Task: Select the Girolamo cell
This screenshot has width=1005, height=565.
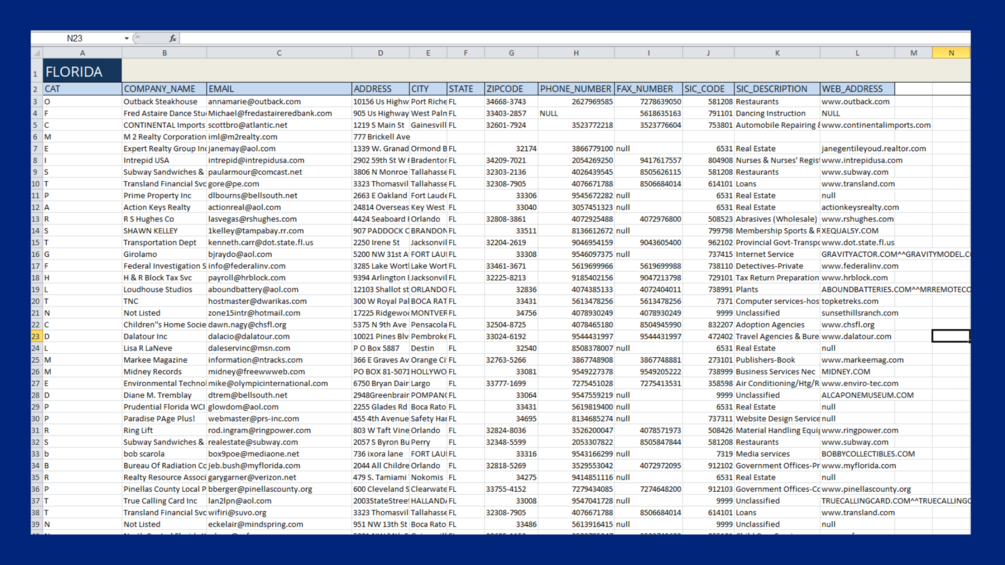Action: pos(164,254)
